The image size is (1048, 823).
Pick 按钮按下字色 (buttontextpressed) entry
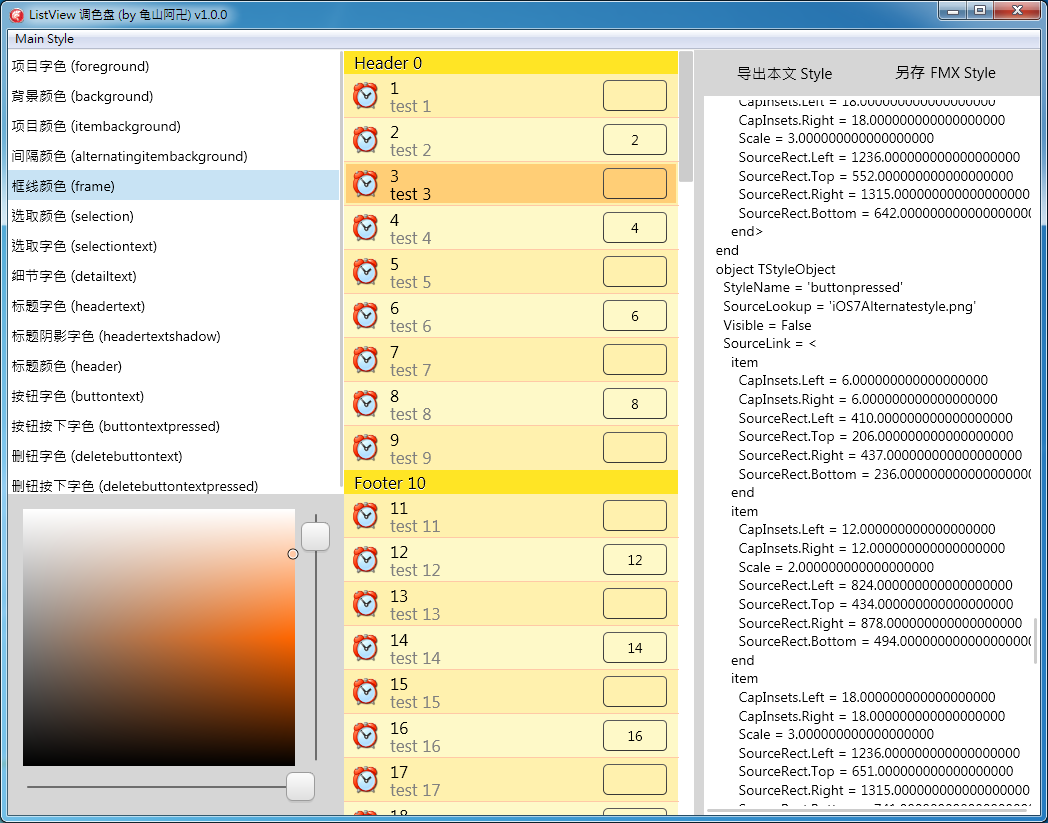coord(174,427)
